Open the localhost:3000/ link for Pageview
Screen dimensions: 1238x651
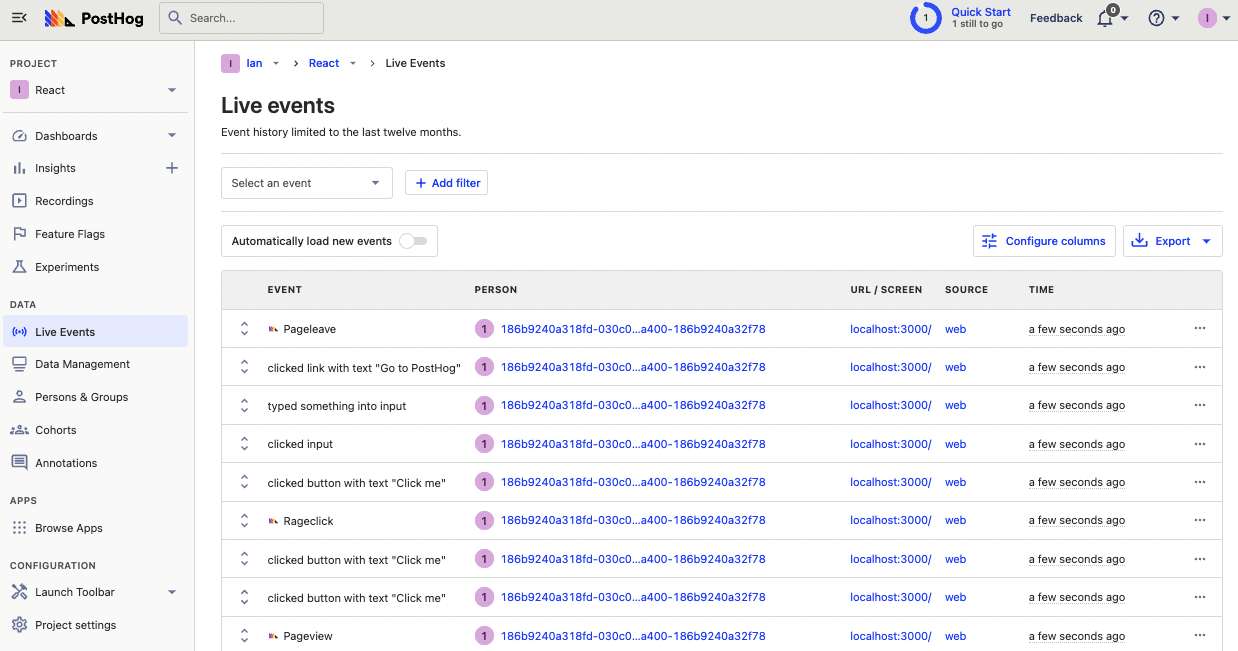coord(890,636)
